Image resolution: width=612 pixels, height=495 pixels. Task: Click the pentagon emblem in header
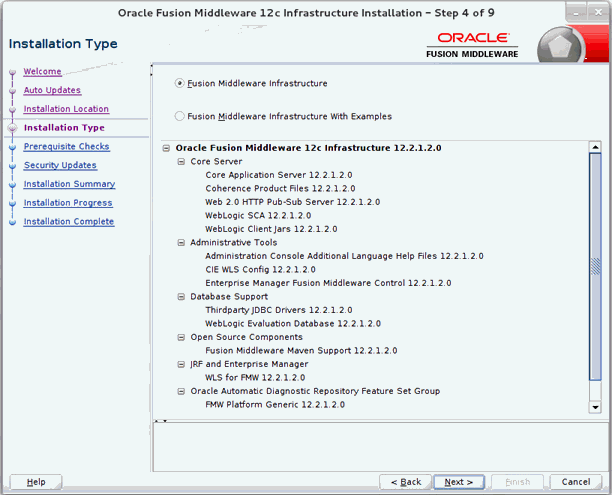pos(560,46)
